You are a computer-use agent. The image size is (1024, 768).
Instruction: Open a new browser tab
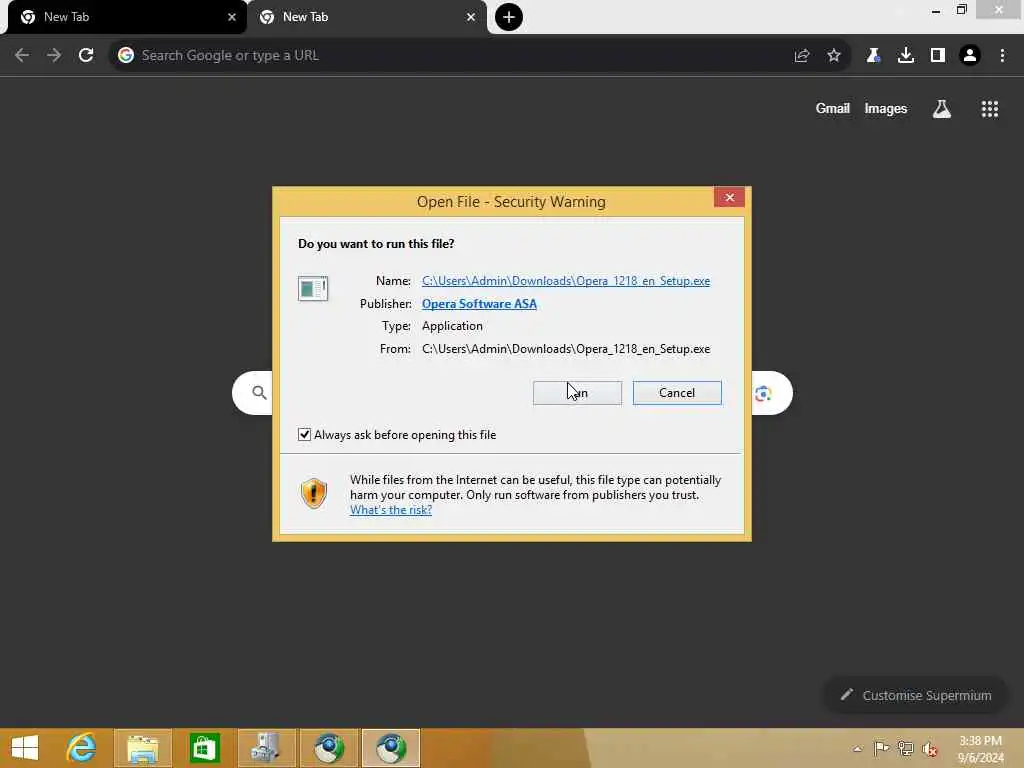tap(509, 17)
